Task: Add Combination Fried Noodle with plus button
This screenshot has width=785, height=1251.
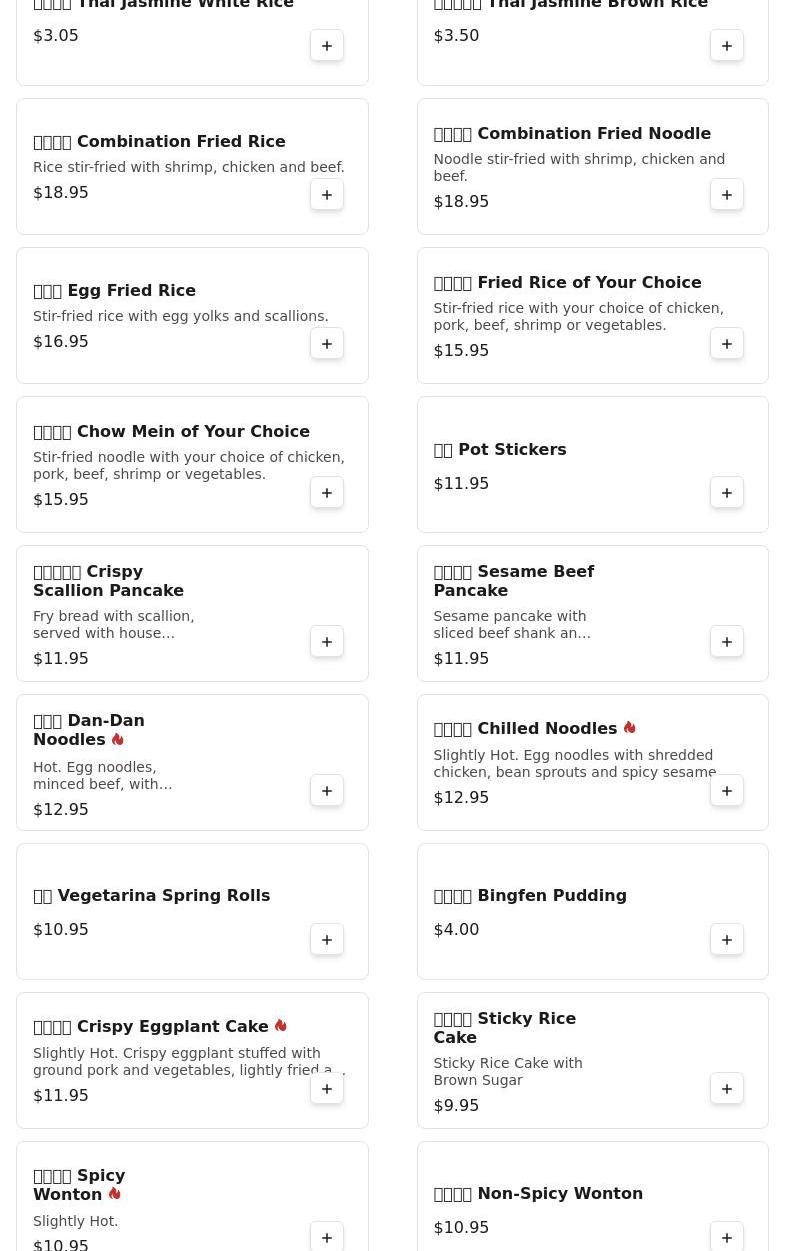Action: [x=727, y=195]
